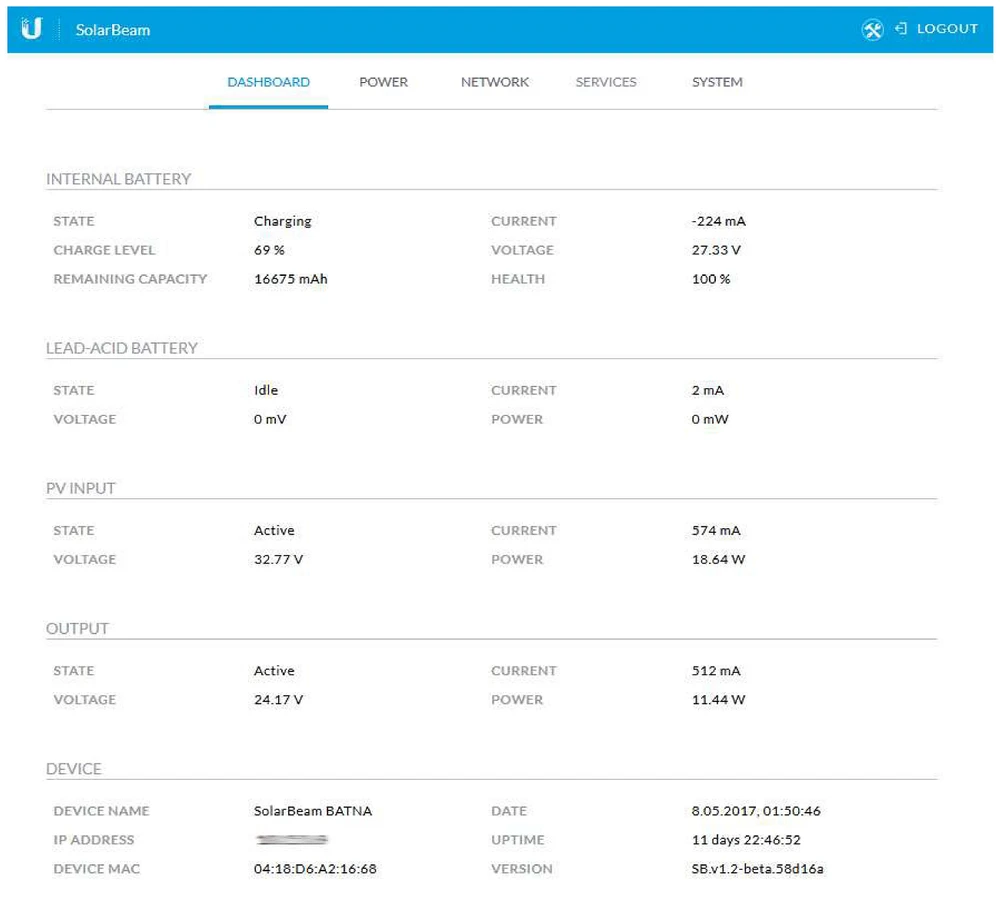Click the PV Input section heading
The width and height of the screenshot is (1000, 898).
81,488
